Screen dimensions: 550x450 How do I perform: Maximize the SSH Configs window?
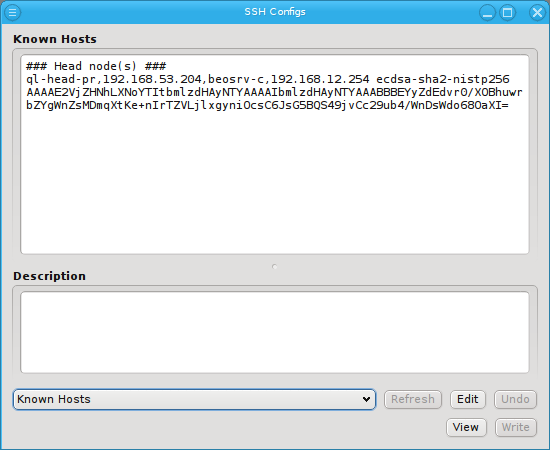[508, 13]
